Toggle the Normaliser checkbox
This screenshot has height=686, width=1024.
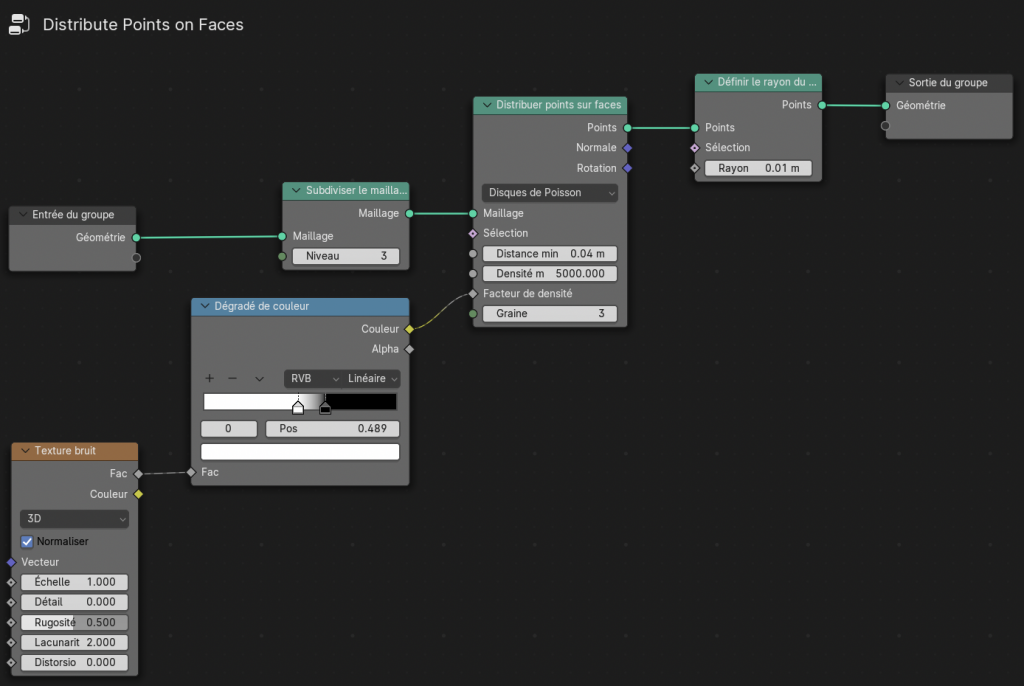28,541
